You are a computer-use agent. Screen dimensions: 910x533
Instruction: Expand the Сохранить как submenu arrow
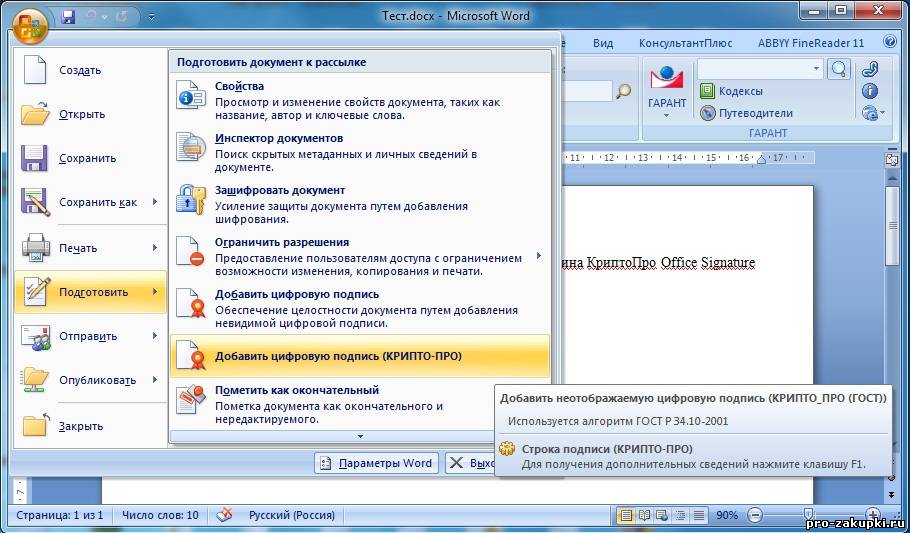155,202
